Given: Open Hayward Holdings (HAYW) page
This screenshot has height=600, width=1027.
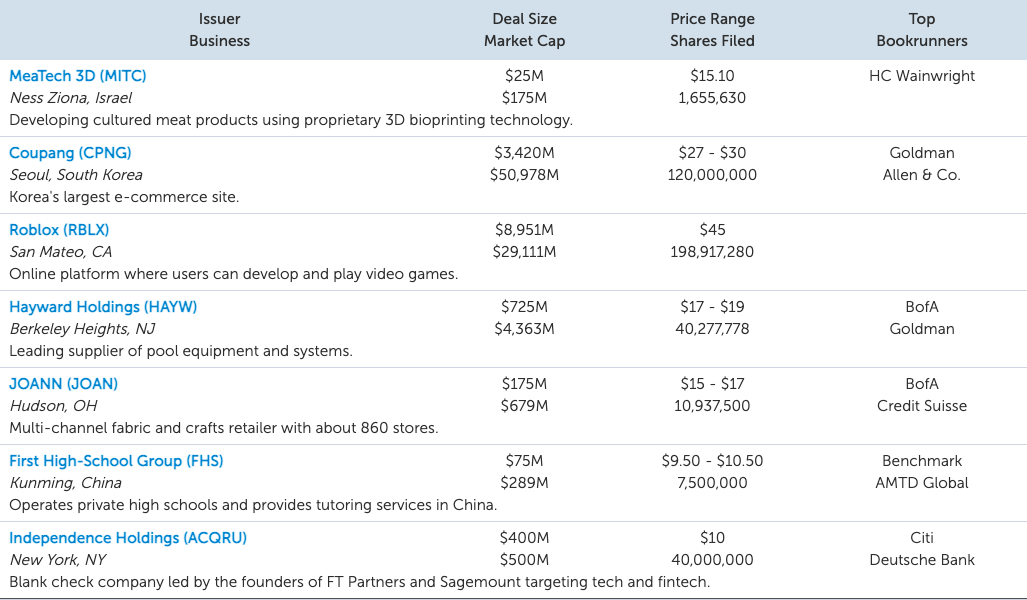Looking at the screenshot, I should [x=103, y=307].
